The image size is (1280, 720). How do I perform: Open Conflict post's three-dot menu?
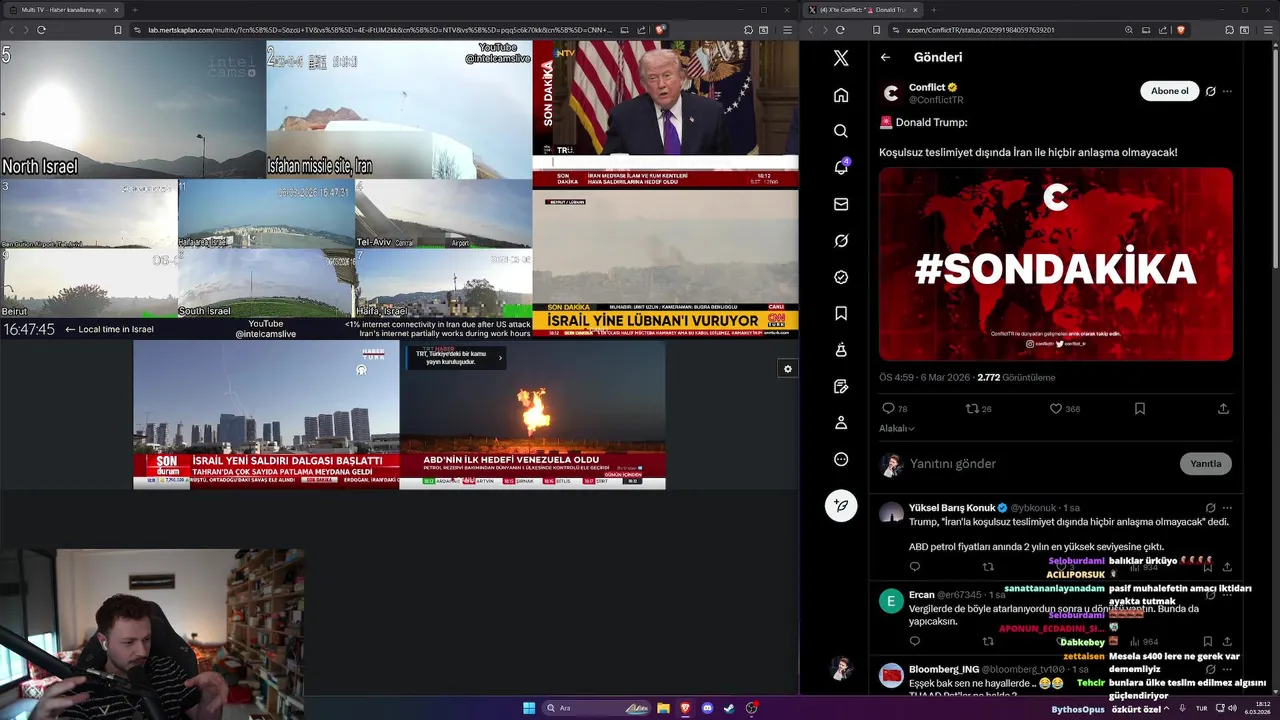click(x=1227, y=91)
